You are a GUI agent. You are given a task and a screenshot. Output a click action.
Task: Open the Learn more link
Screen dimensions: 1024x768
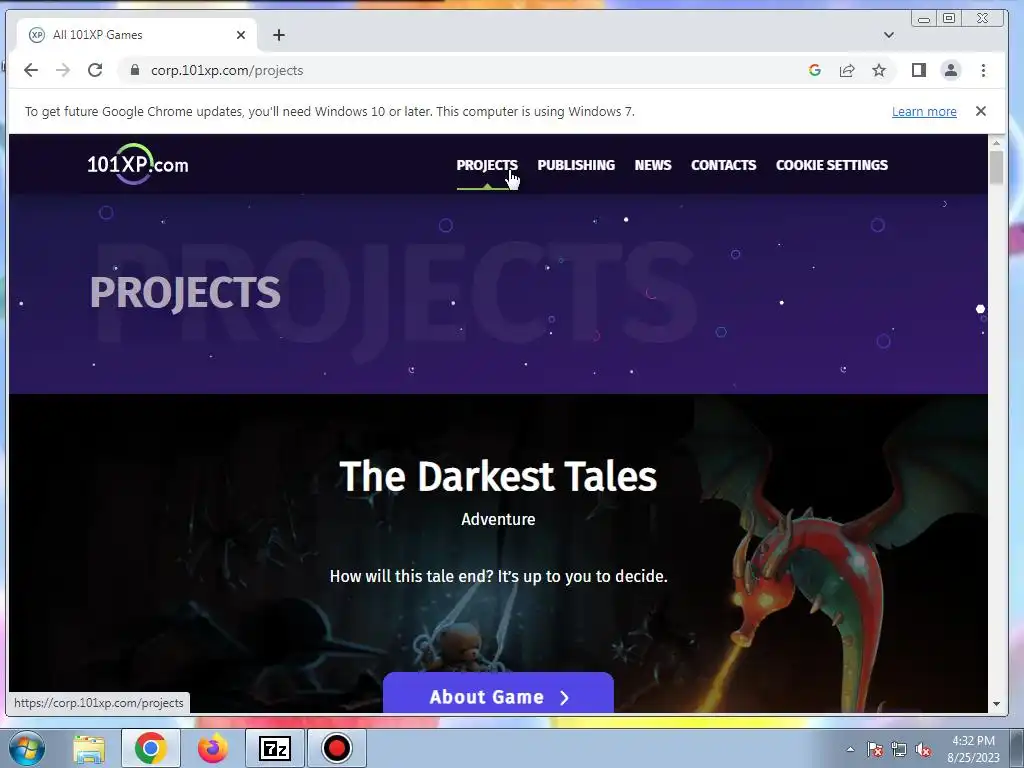(x=924, y=112)
